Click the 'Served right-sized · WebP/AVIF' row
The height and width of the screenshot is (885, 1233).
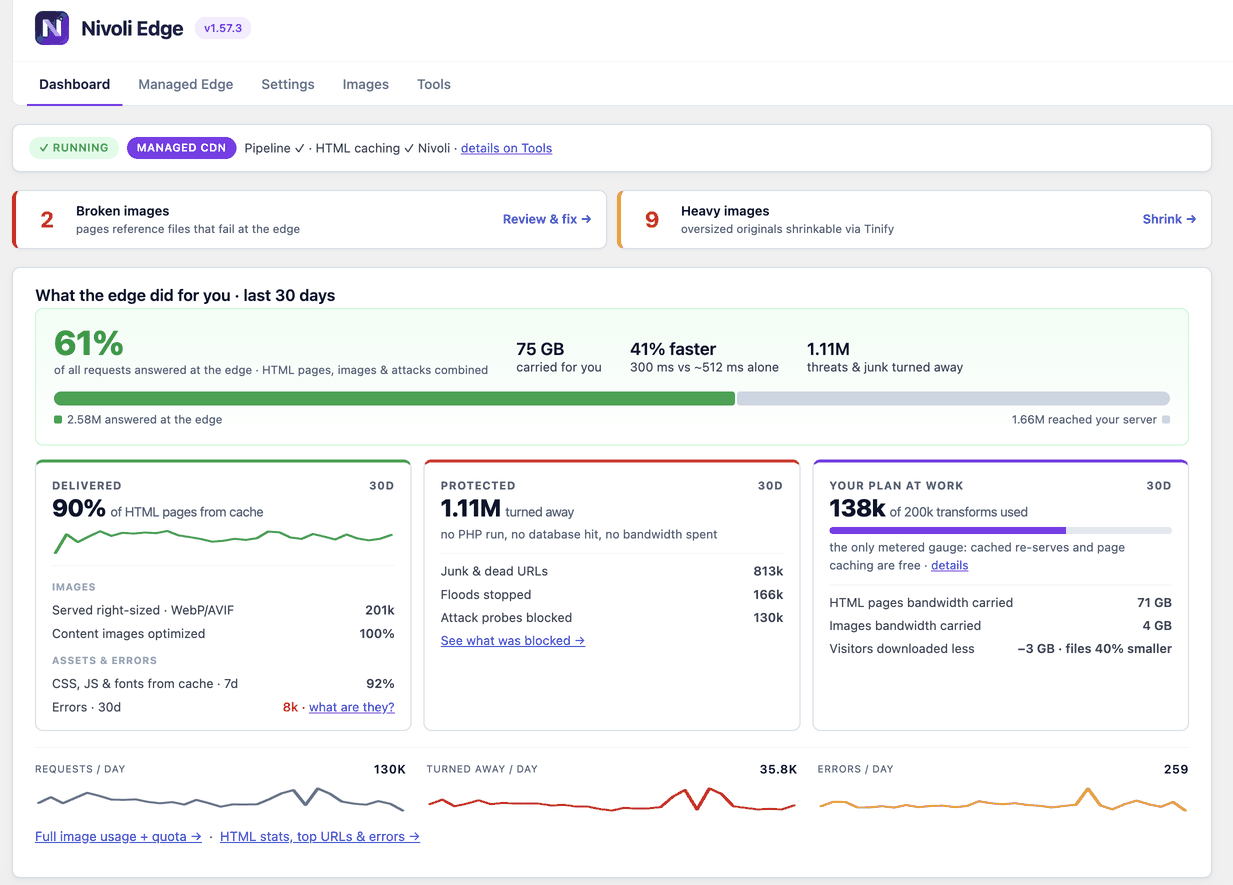coord(223,610)
